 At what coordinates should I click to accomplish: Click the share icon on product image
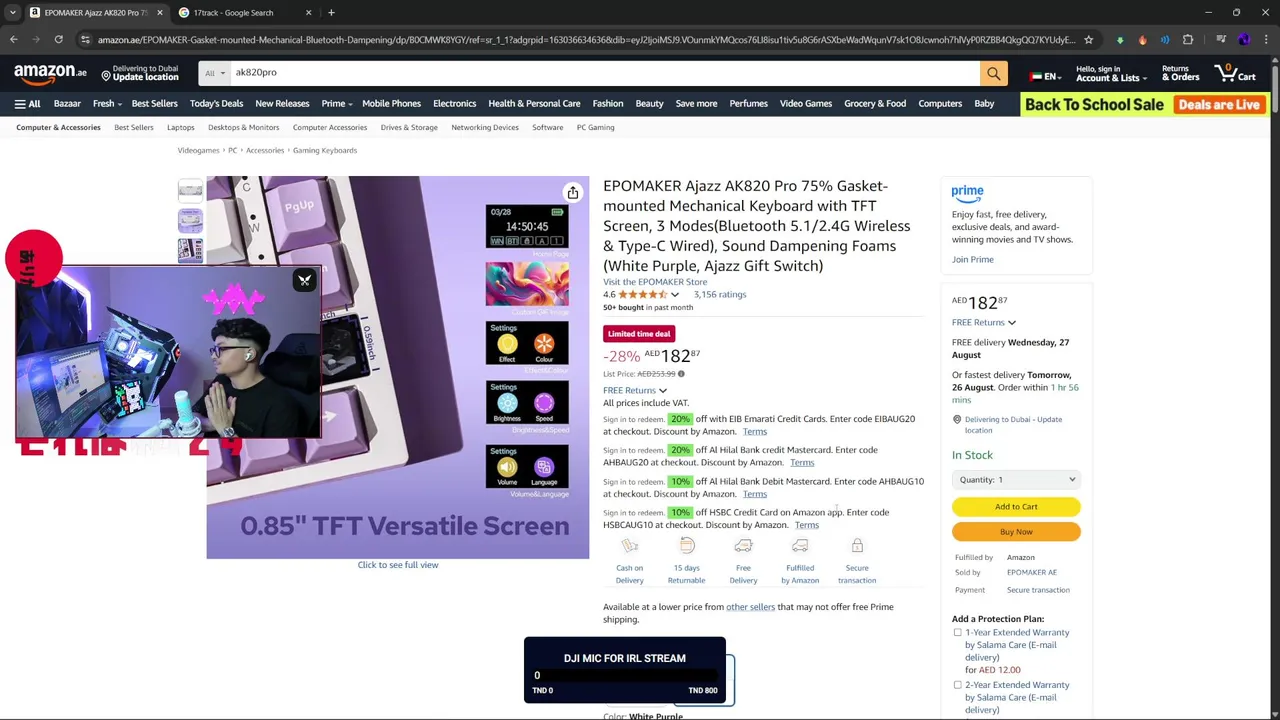[572, 193]
